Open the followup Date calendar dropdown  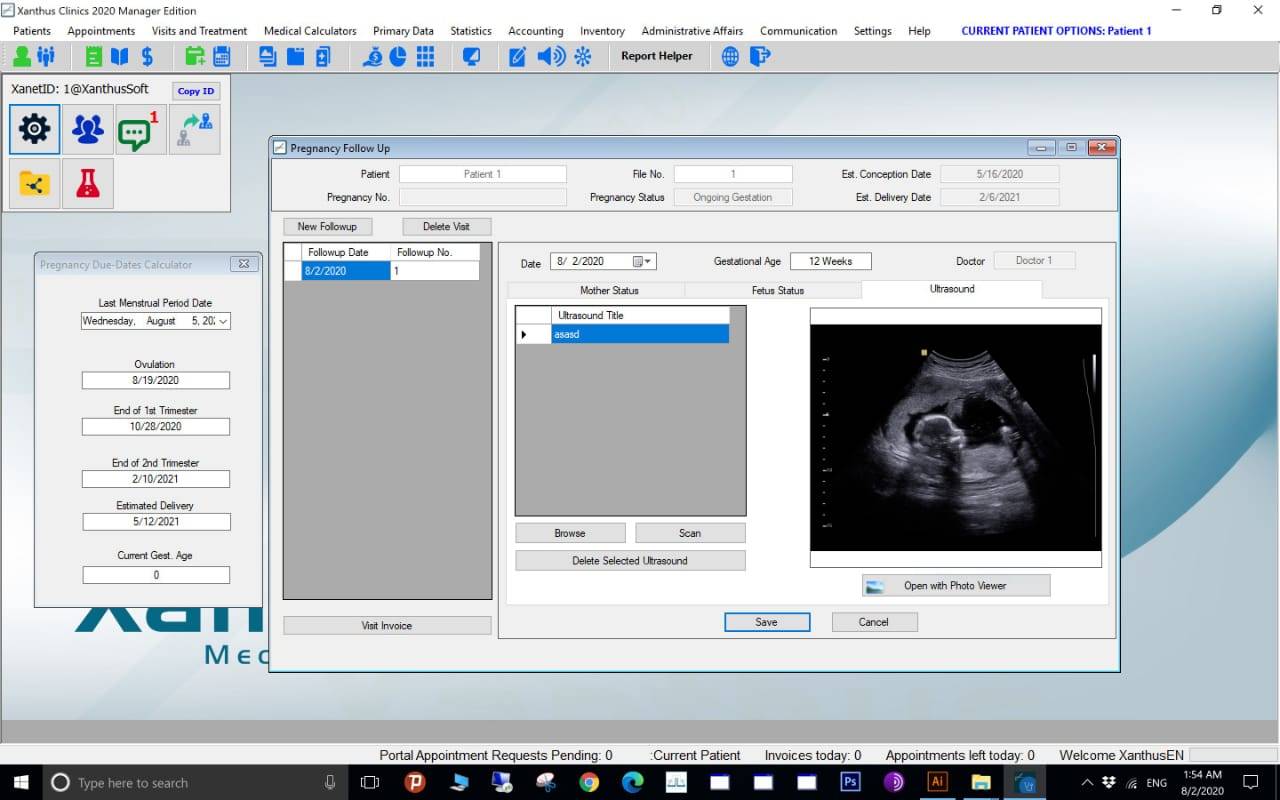pyautogui.click(x=643, y=262)
